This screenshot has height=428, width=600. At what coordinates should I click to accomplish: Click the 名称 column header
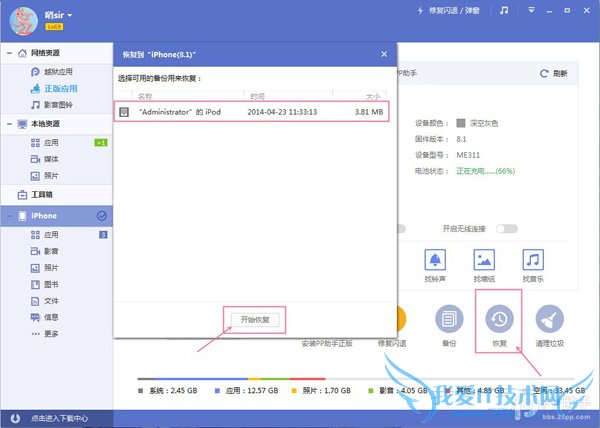[145, 96]
